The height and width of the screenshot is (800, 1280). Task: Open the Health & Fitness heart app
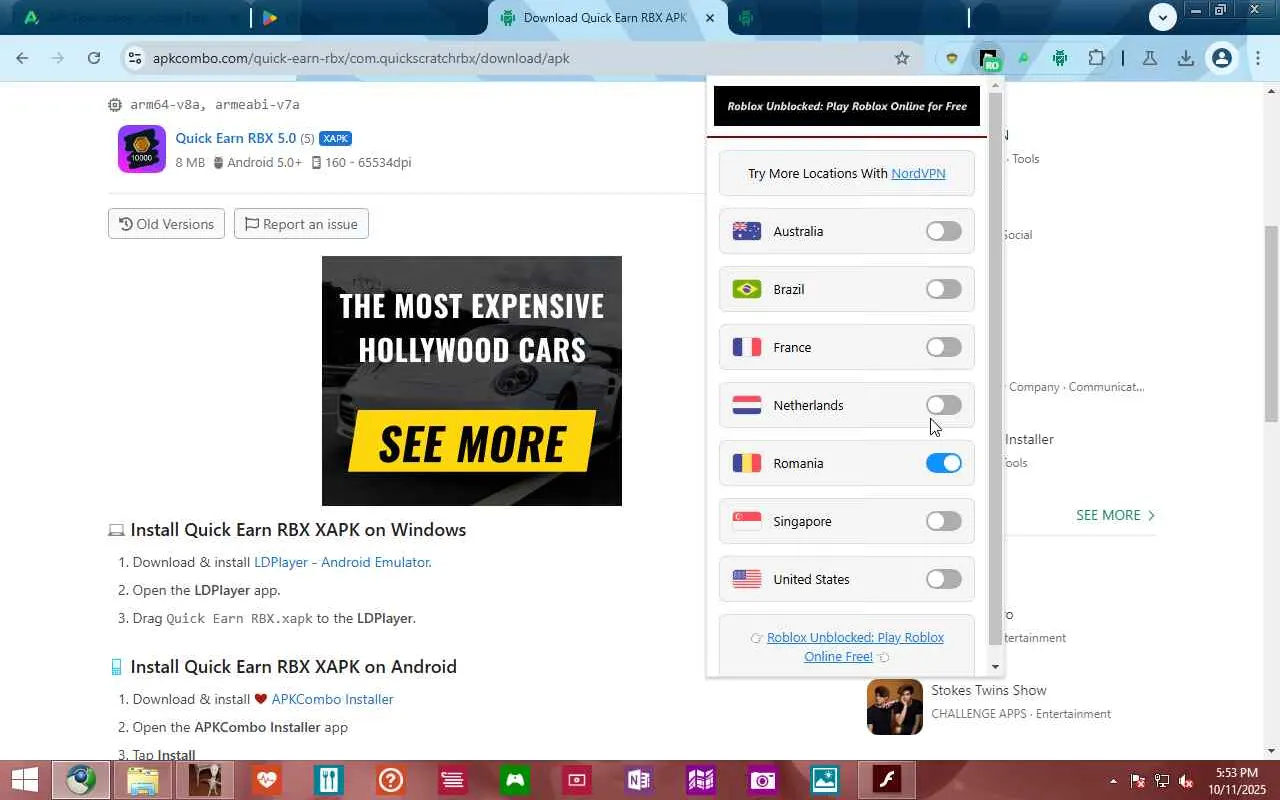pos(267,780)
